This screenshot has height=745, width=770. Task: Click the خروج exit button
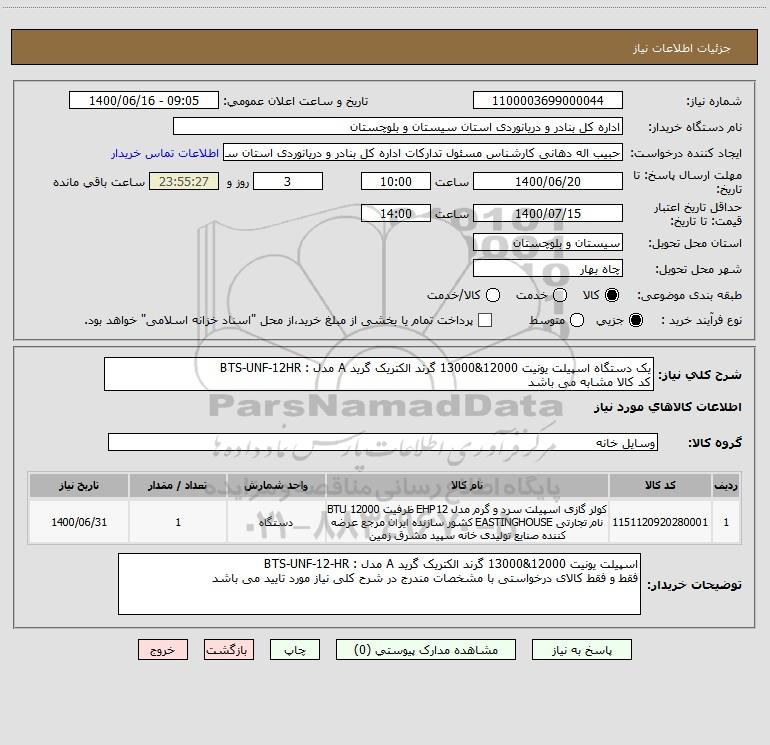[163, 650]
